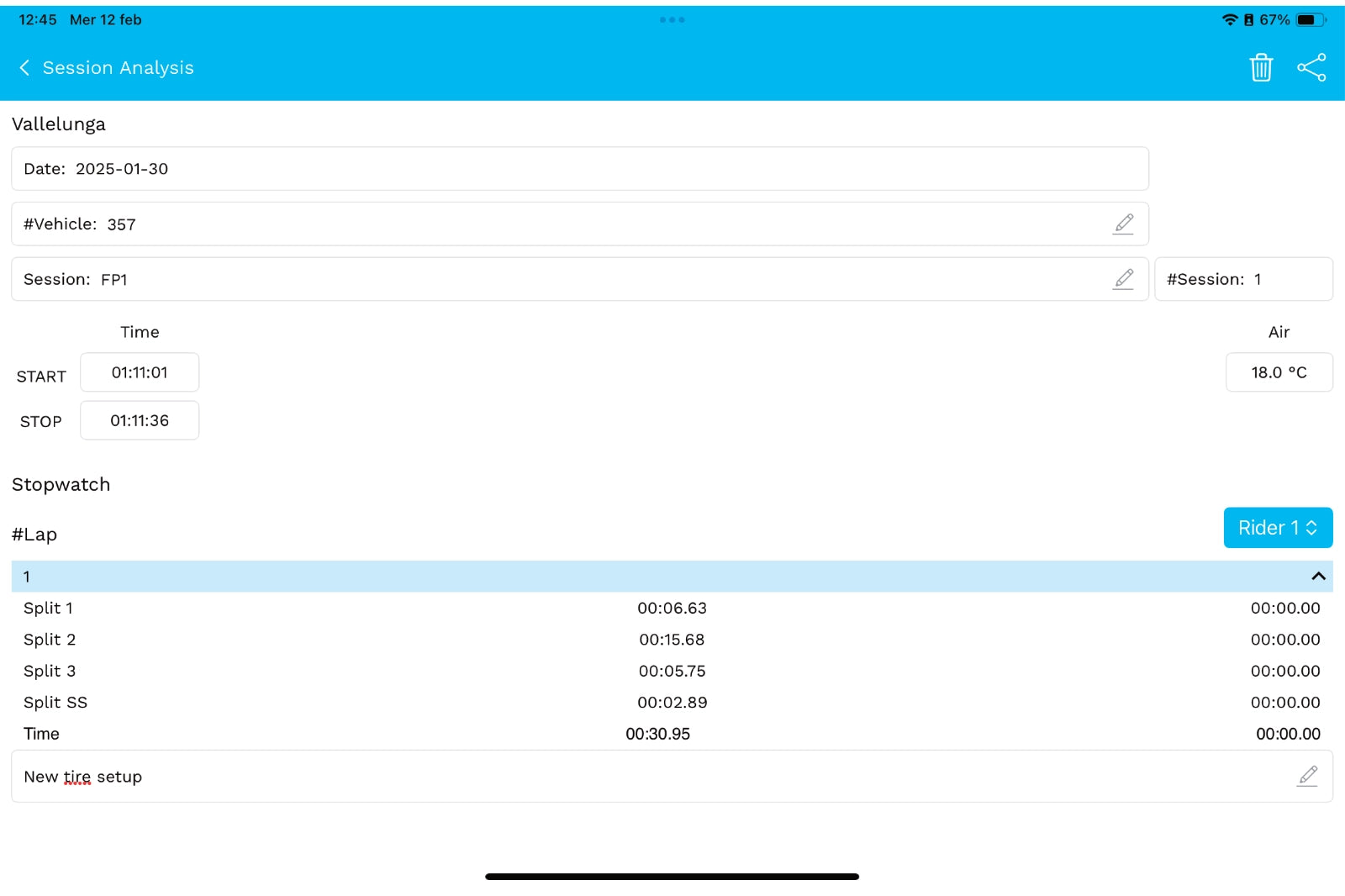Tap the Date 2025-01-30 field

(579, 169)
